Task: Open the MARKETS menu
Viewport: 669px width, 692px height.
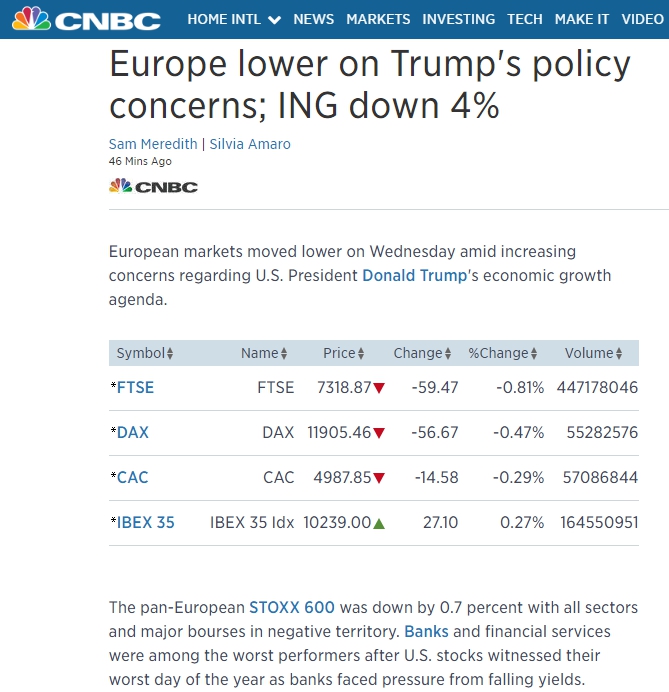Action: coord(378,19)
